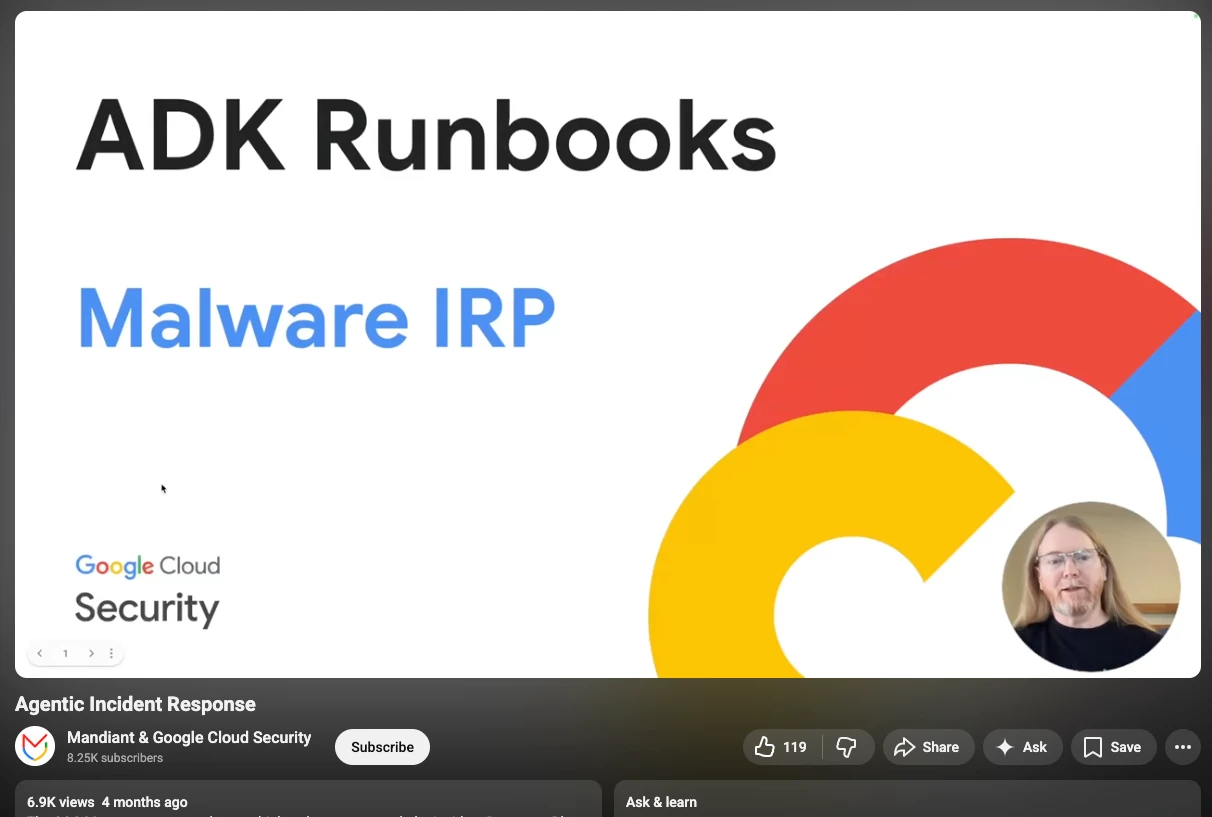Open the Ask AI assistant button

[x=1023, y=747]
